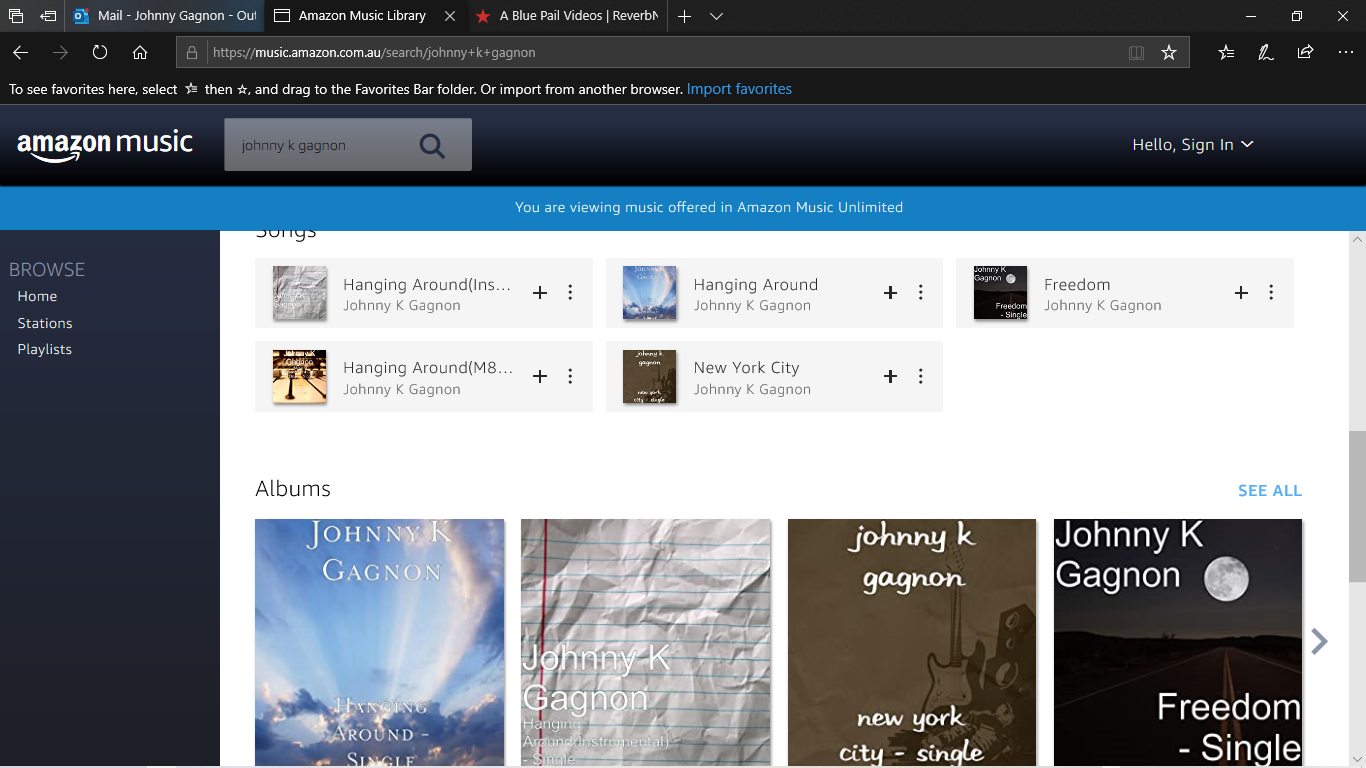Add Hanging Around(M8… song with plus
1366x768 pixels.
tap(540, 376)
